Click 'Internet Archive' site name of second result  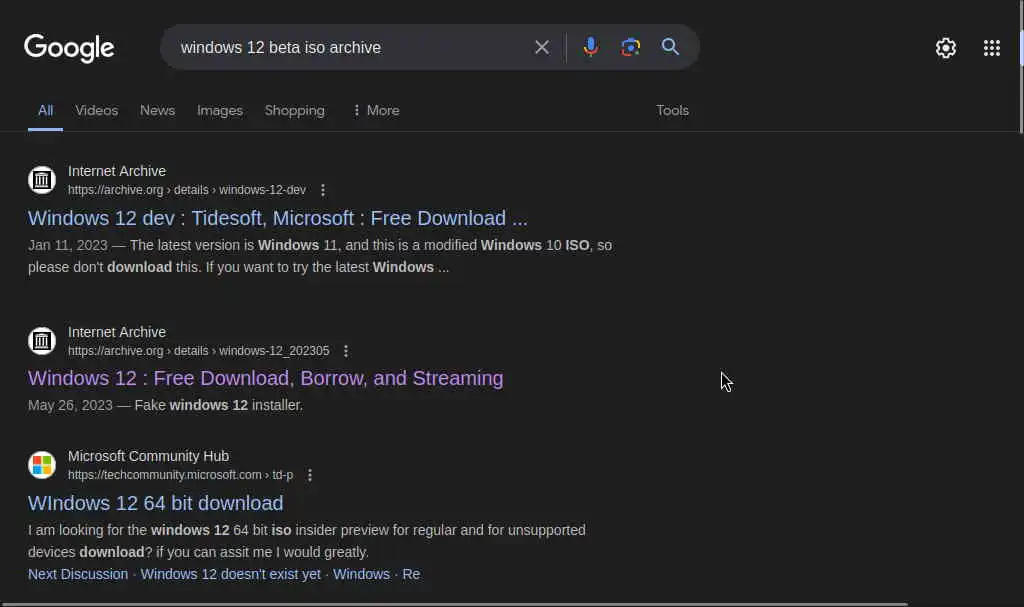tap(117, 333)
